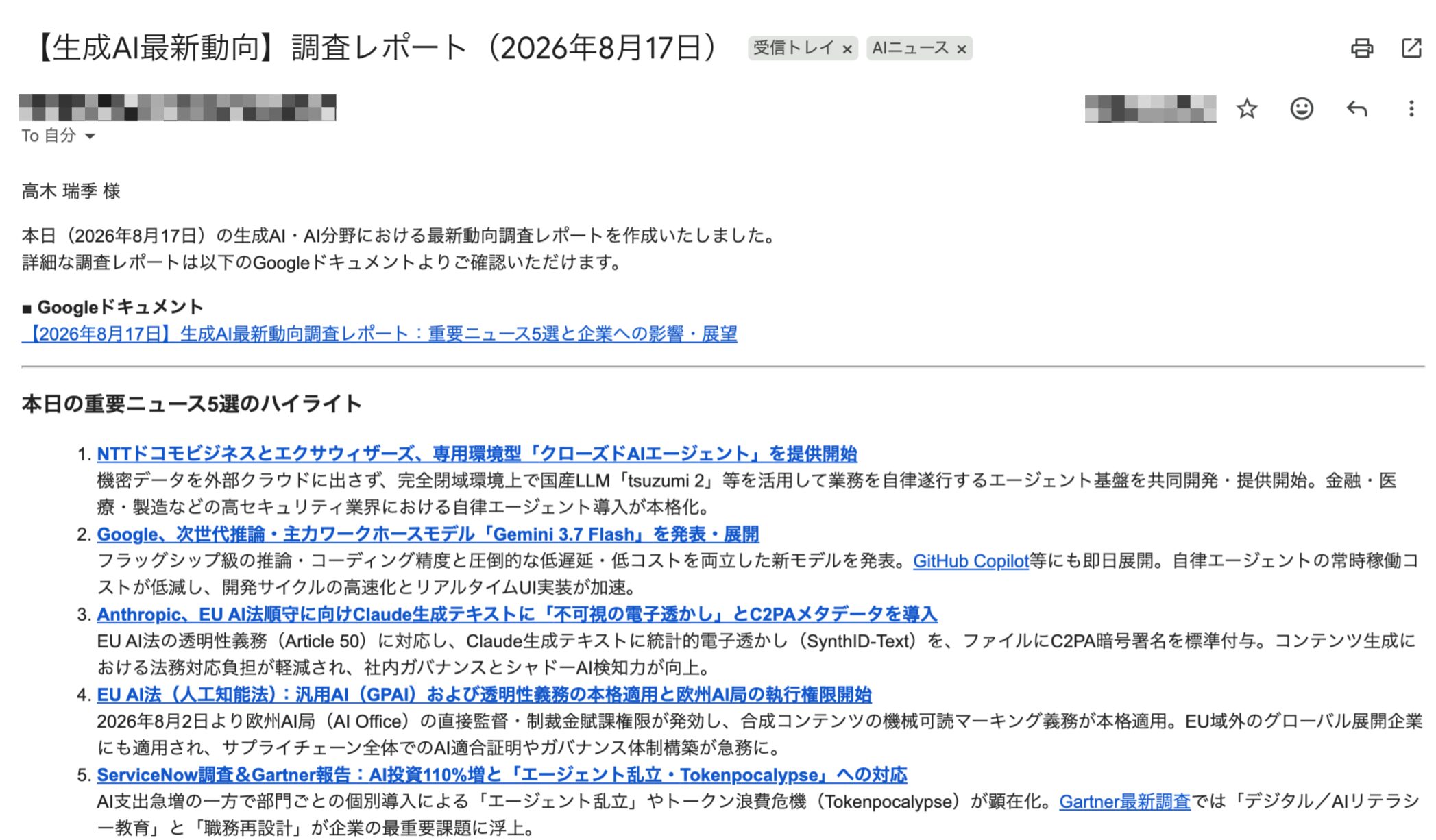
Task: Open the ServiceNow調査＆Gartner報告 article link
Action: [502, 774]
